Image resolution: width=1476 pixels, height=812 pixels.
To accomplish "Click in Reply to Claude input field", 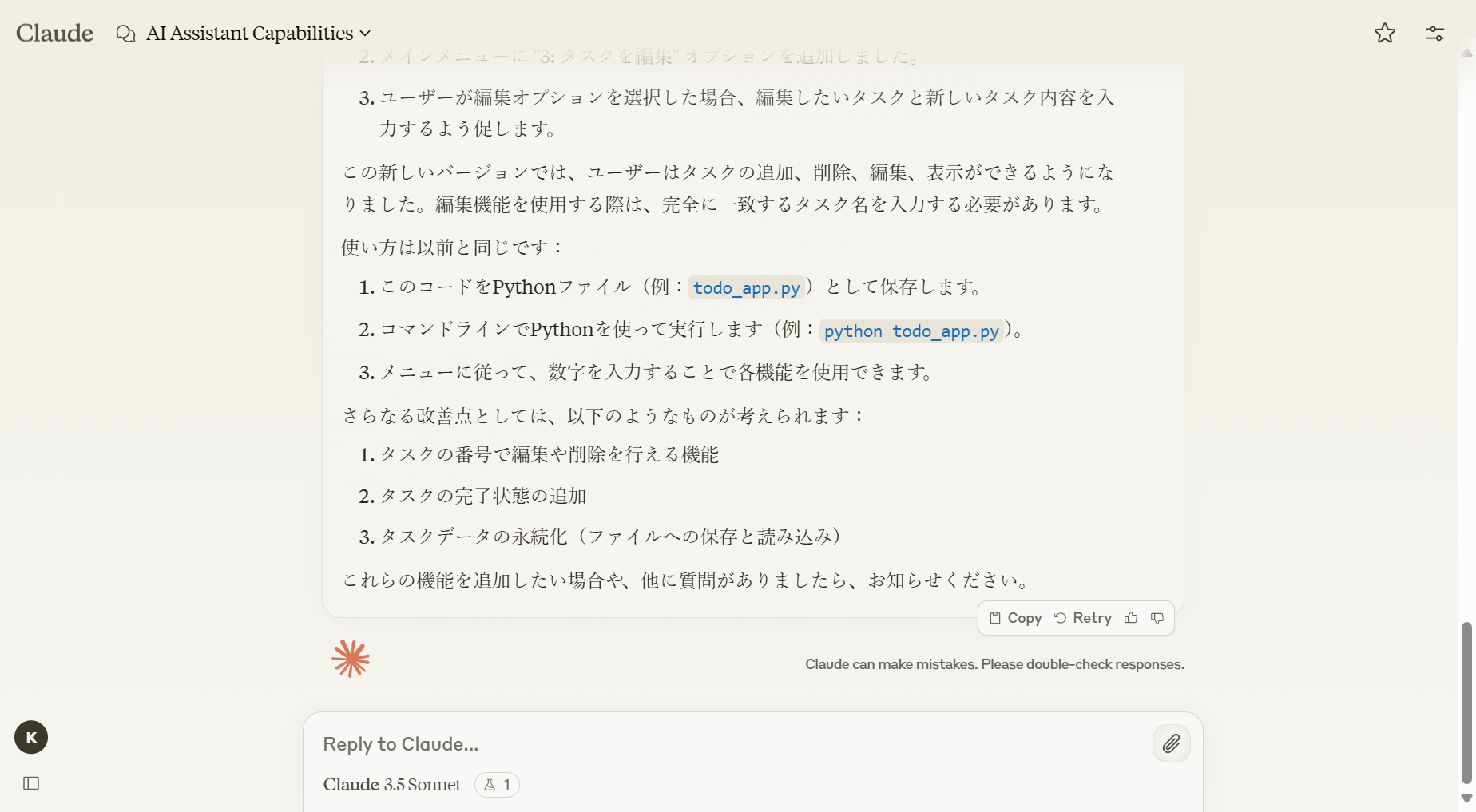I will pos(719,743).
